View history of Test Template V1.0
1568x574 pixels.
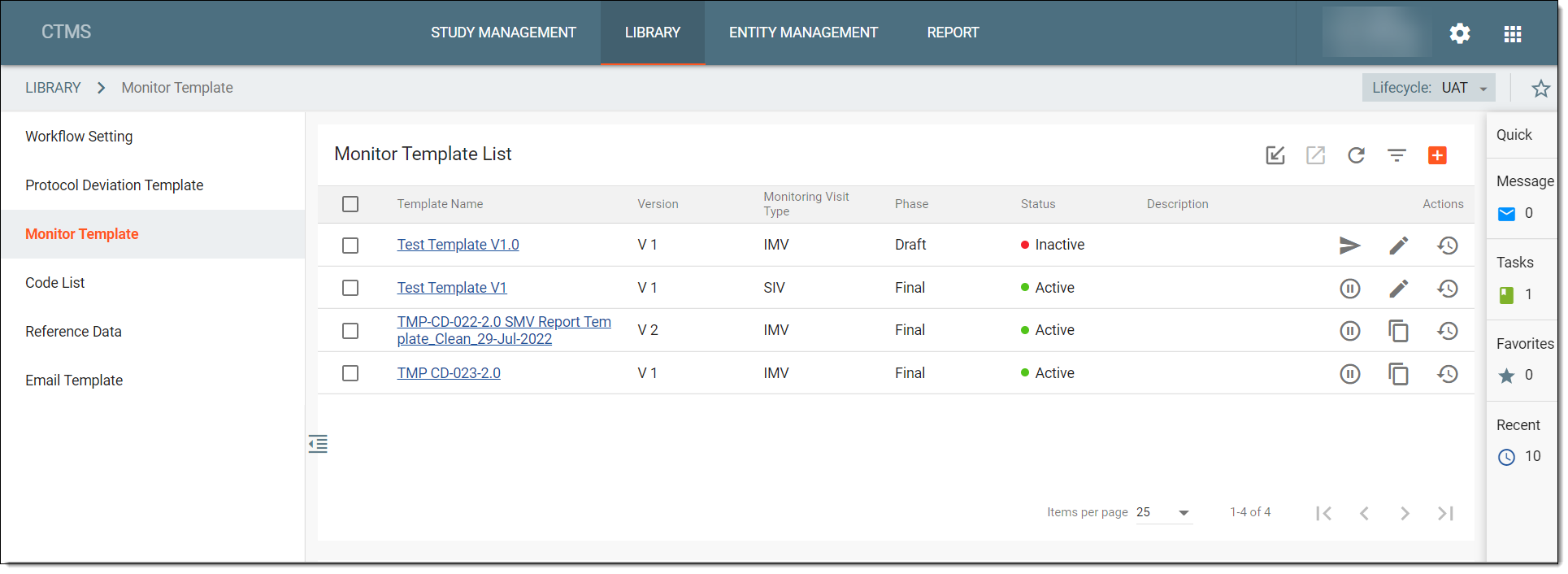tap(1448, 246)
